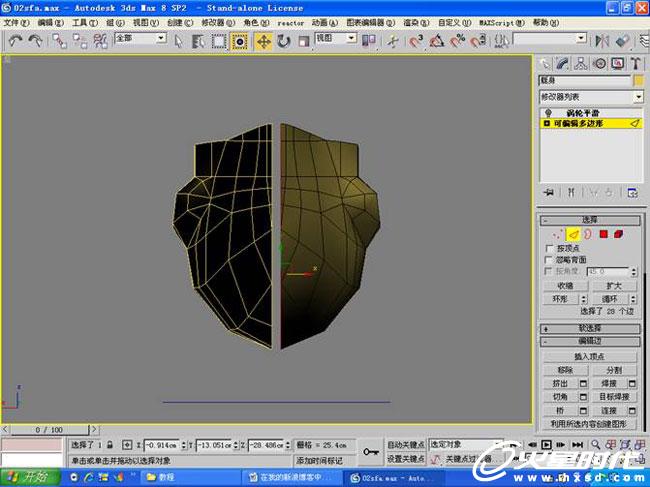This screenshot has height=487, width=650.
Task: Select Border sub-object level icon
Action: [588, 235]
